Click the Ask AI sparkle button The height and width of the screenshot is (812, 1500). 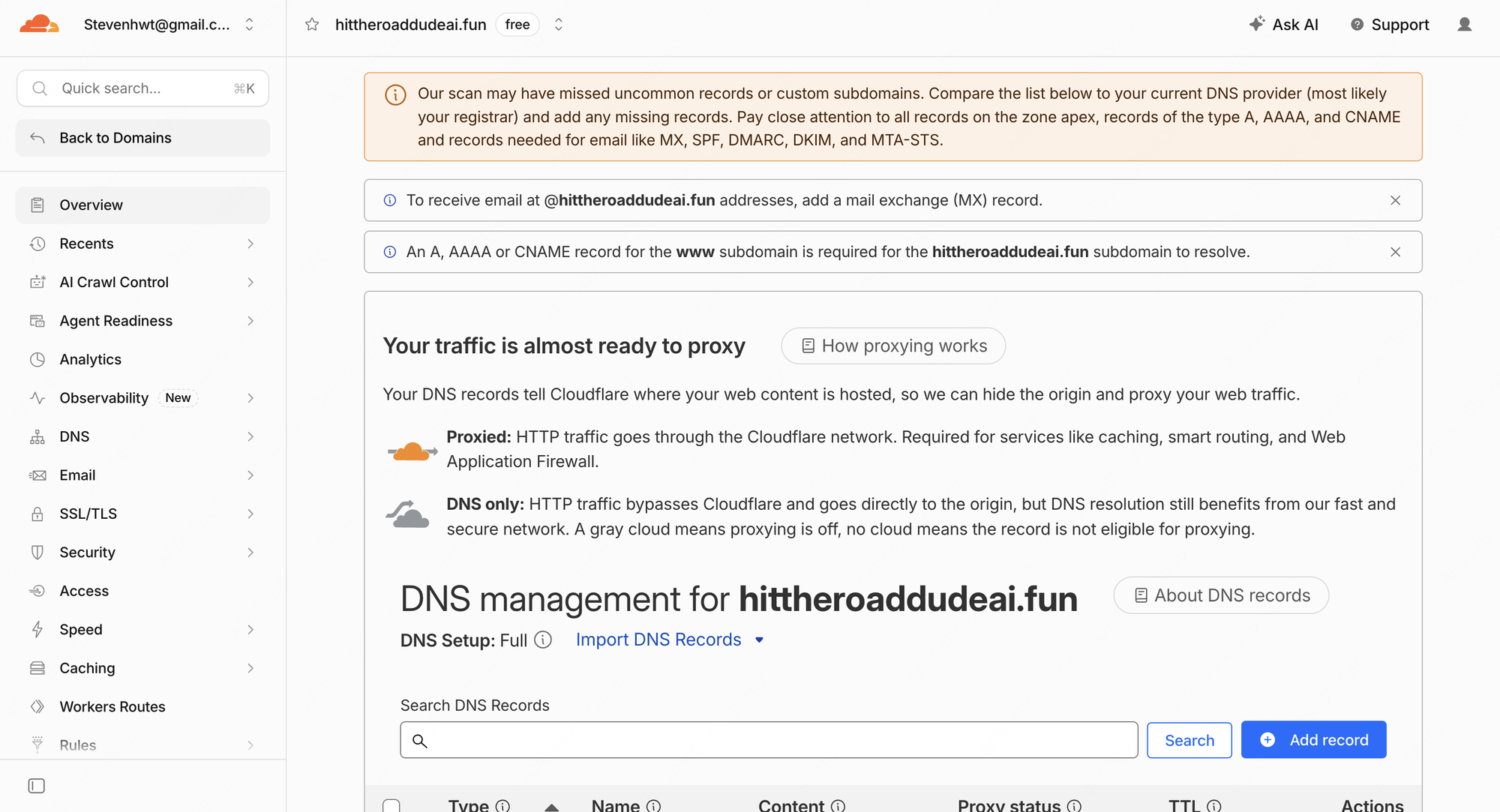[x=1283, y=25]
